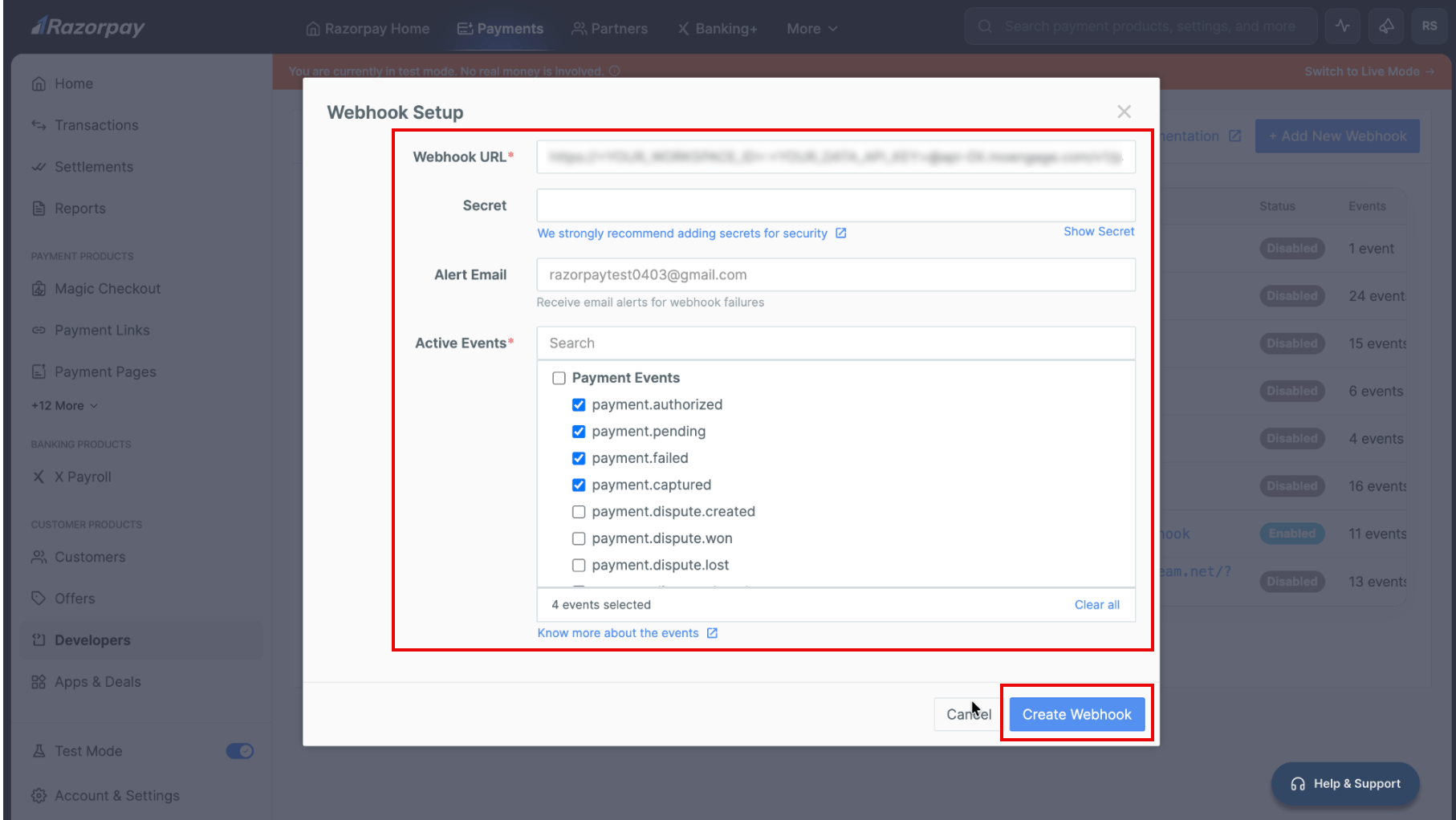Click the Webhook URL field
Viewport: 1456px width, 820px height.
click(836, 157)
